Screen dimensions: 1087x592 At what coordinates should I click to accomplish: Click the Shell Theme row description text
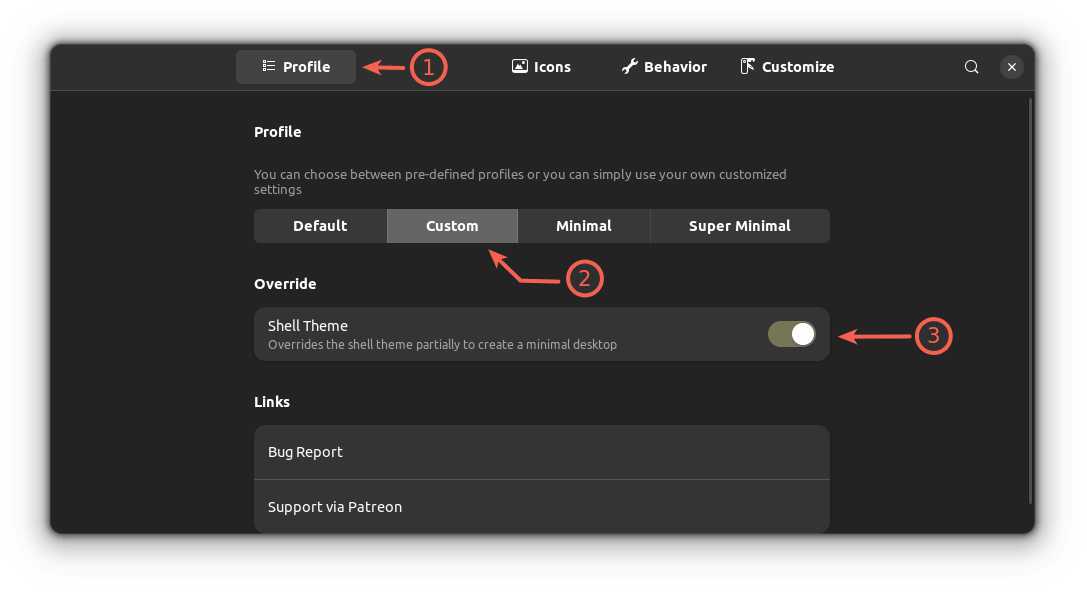click(x=442, y=345)
